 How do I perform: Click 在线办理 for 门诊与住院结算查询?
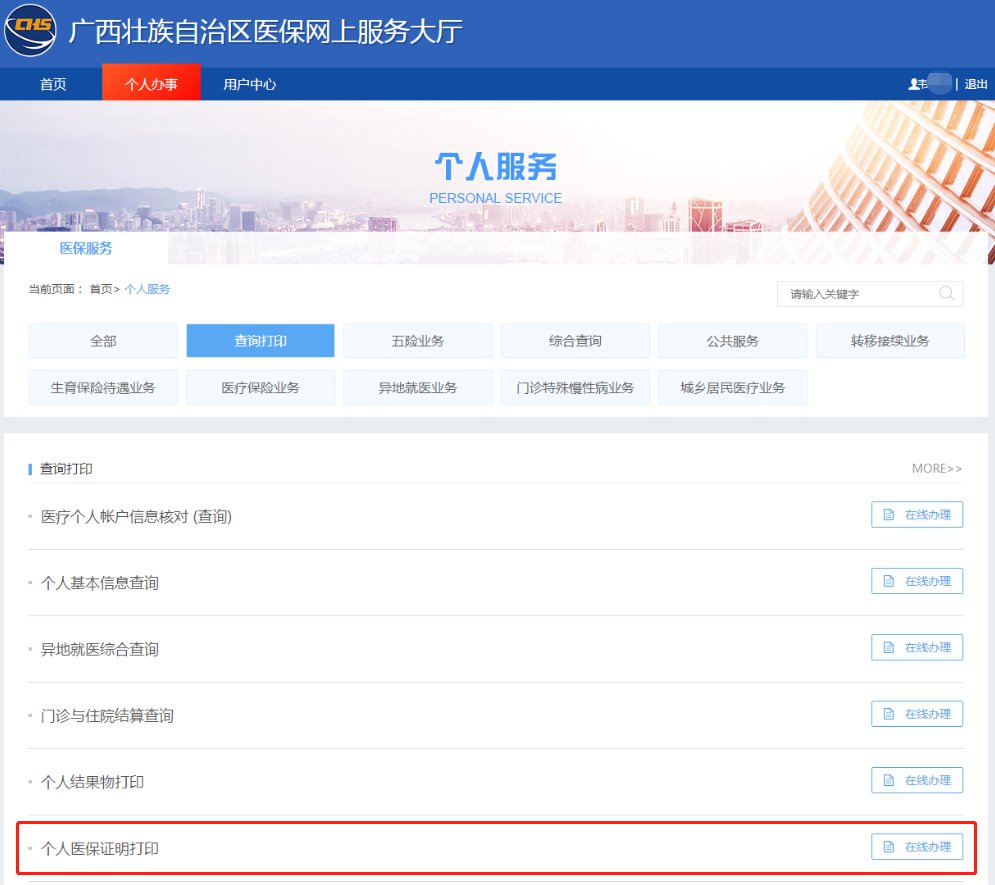point(917,714)
